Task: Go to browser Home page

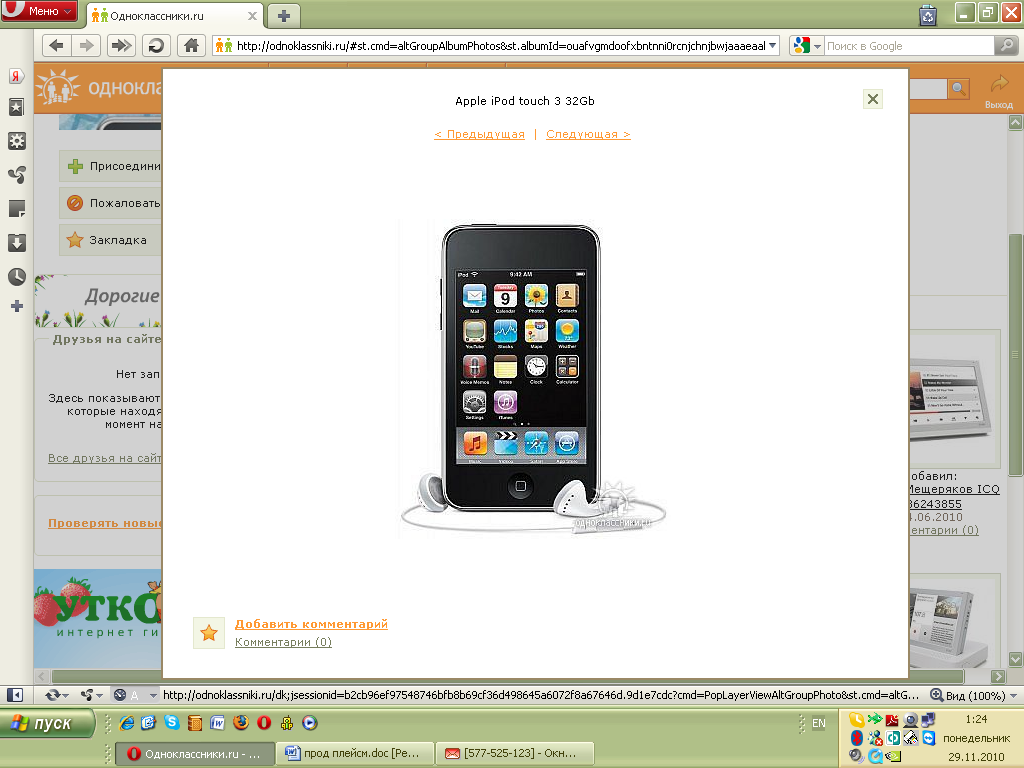Action: pyautogui.click(x=190, y=45)
